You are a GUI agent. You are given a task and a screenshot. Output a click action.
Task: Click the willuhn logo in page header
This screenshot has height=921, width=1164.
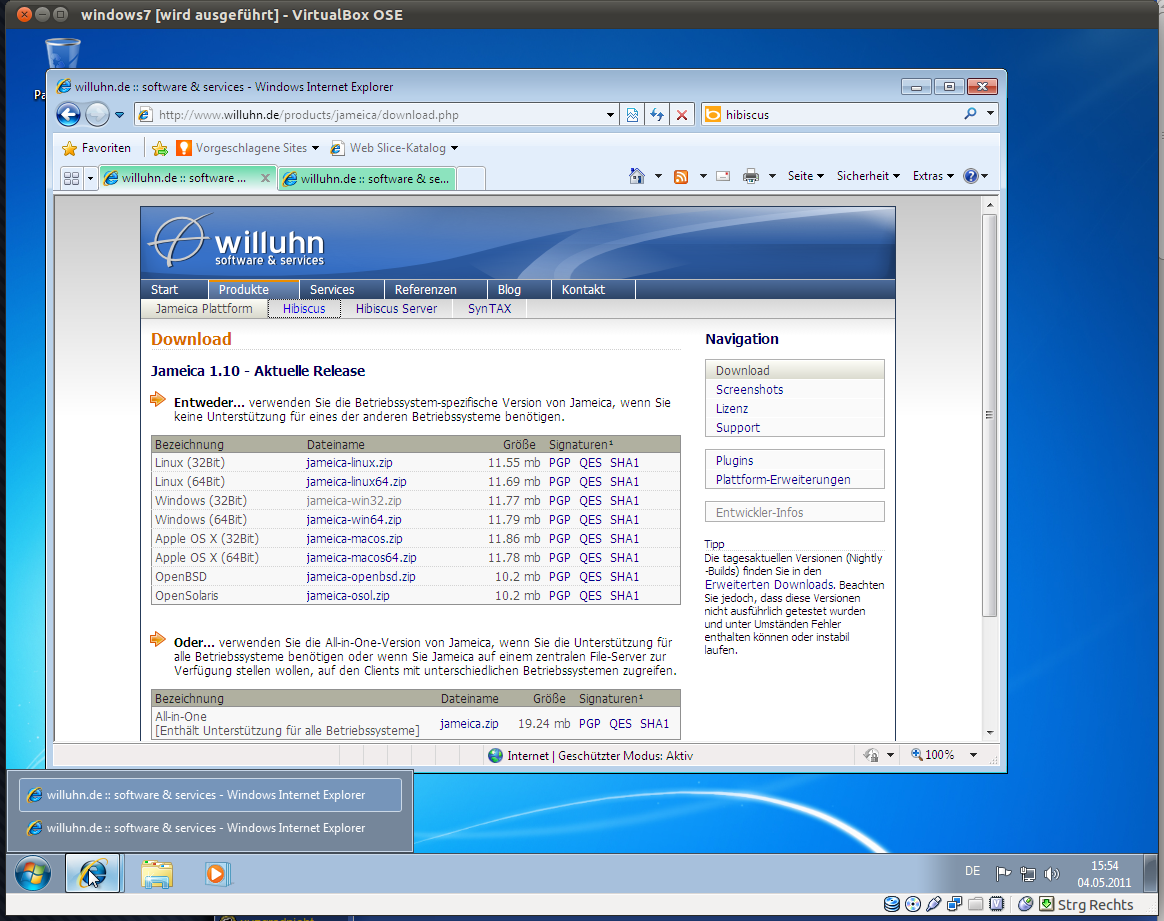[x=238, y=242]
